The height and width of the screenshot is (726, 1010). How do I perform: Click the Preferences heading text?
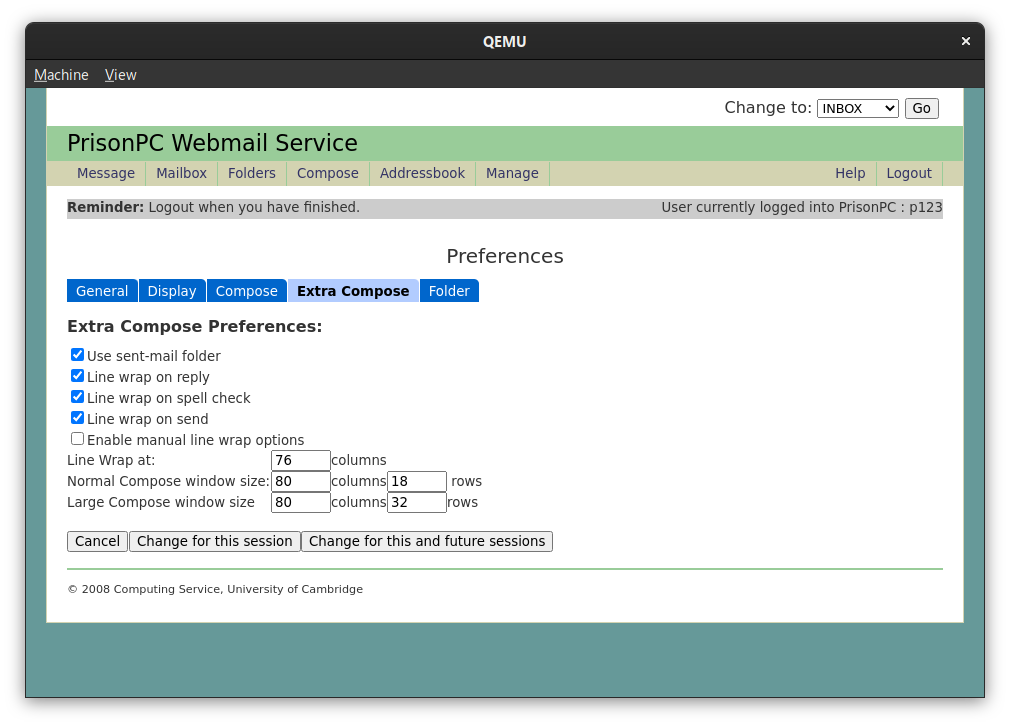[505, 256]
